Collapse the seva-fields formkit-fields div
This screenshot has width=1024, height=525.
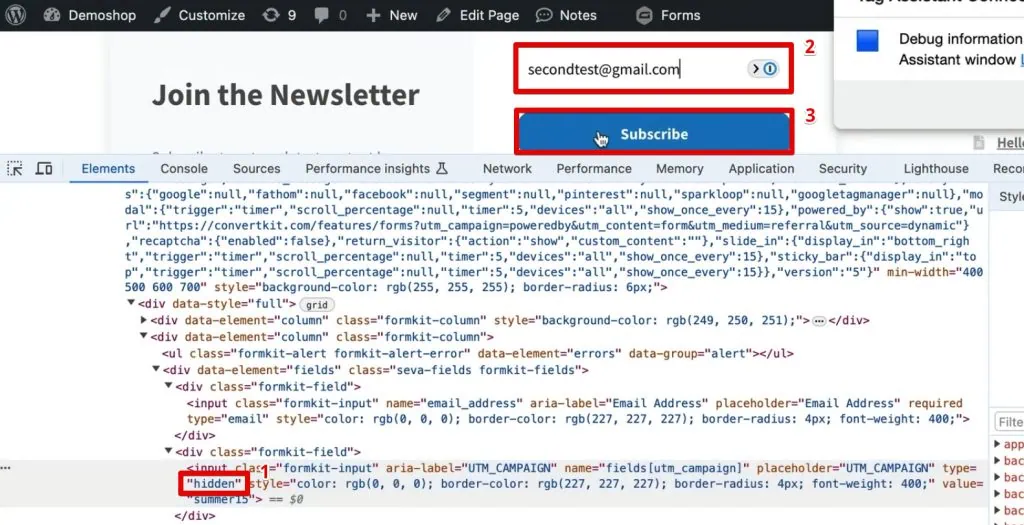(157, 370)
